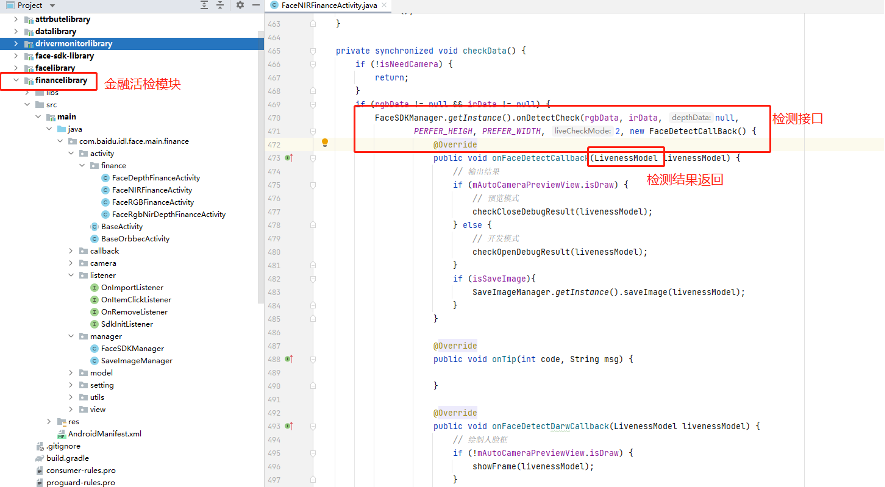Click the onTip method name
The image size is (885, 487).
pos(504,359)
